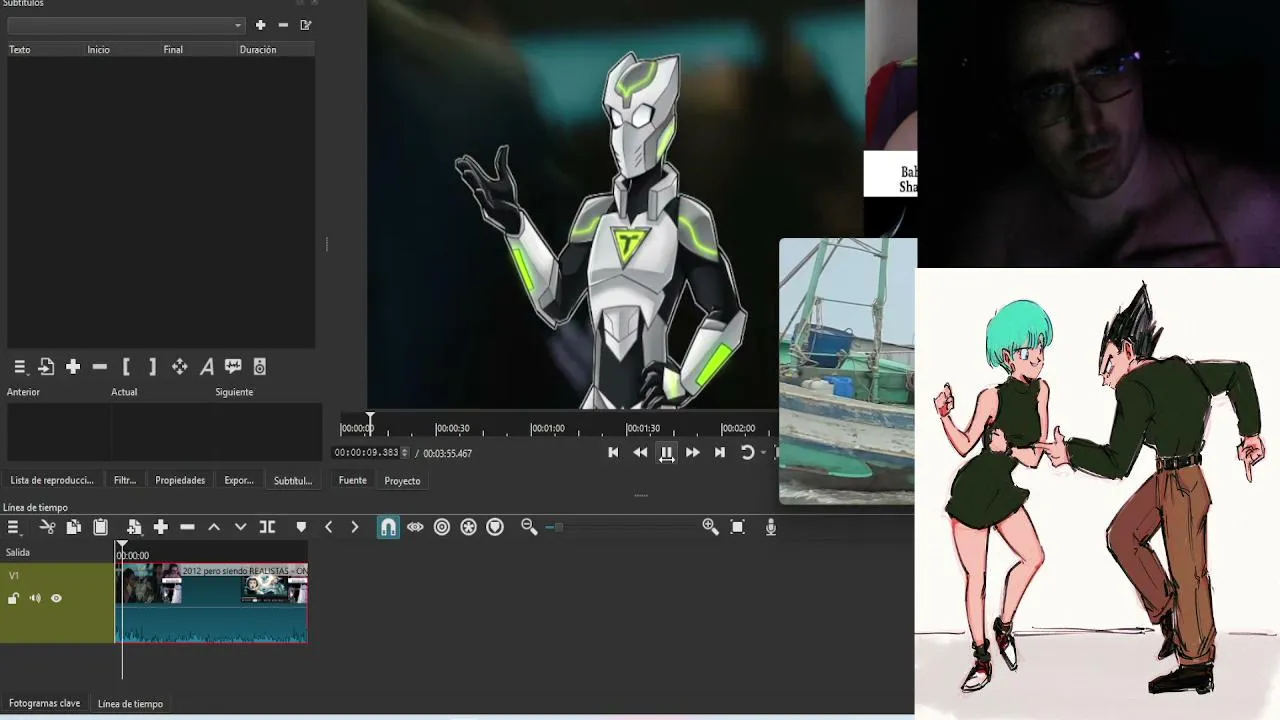The height and width of the screenshot is (720, 1280).
Task: Switch to Lista de reproducción tab
Action: point(52,480)
